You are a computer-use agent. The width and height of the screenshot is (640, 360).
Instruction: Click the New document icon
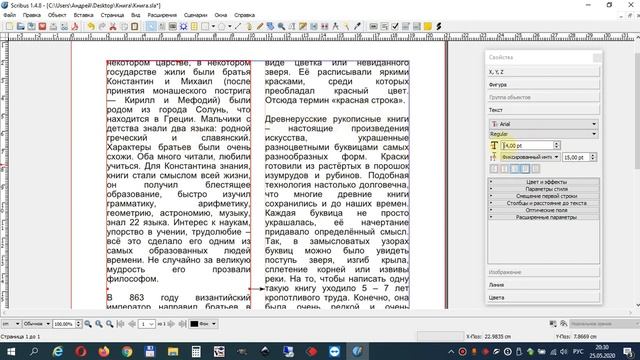9,27
